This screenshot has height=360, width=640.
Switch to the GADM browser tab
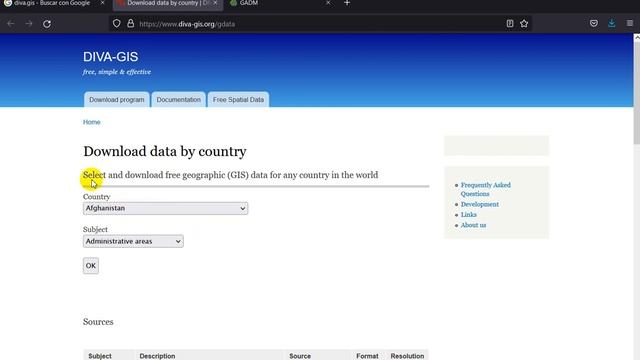click(x=282, y=3)
